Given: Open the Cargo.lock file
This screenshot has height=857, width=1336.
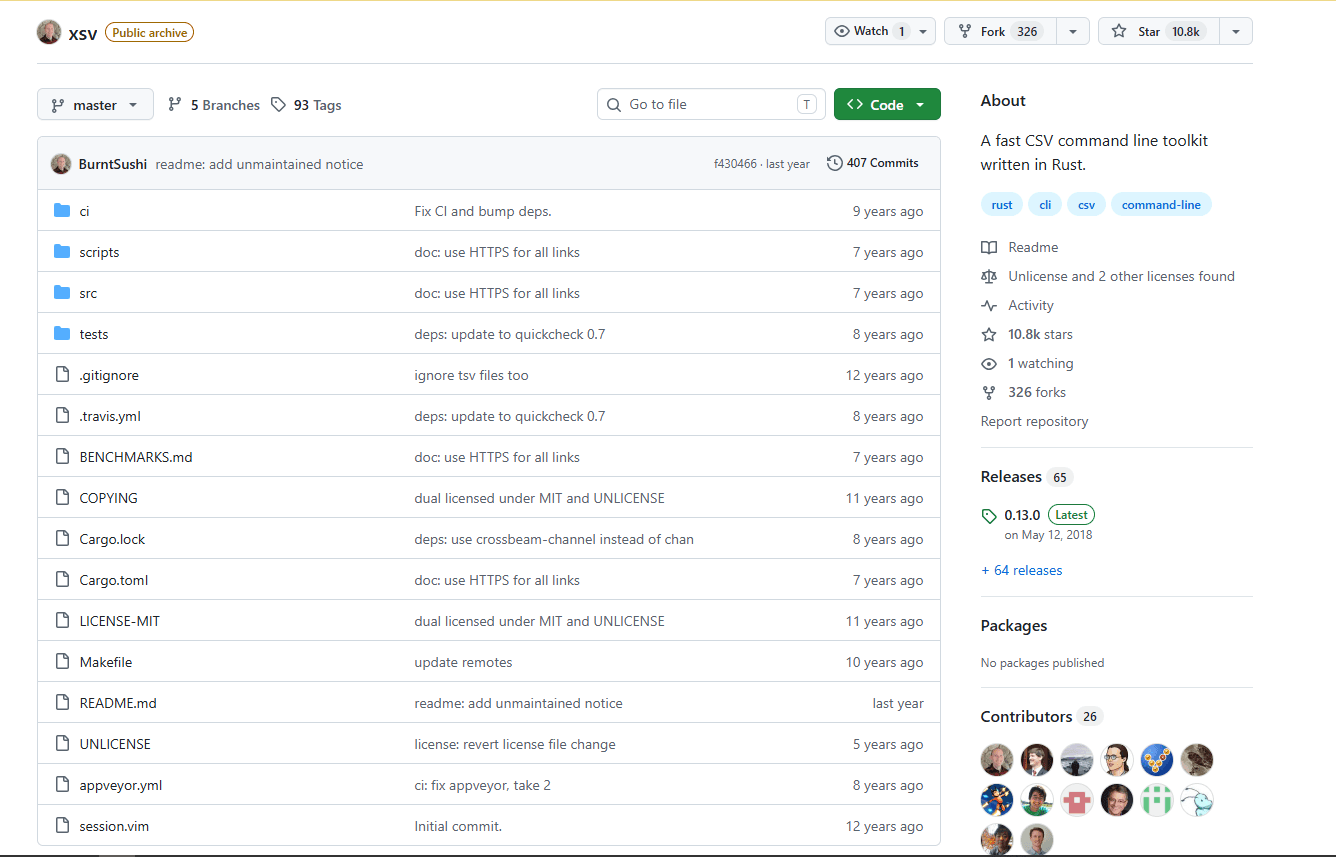Looking at the screenshot, I should [x=112, y=539].
